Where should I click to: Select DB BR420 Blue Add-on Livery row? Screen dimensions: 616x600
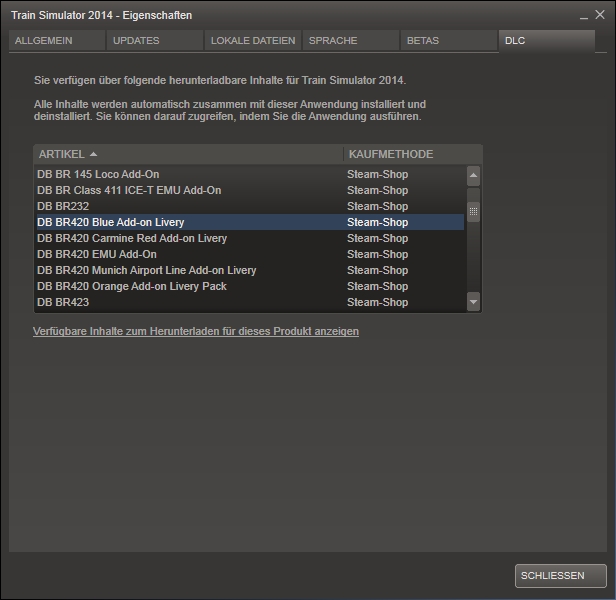[x=250, y=222]
